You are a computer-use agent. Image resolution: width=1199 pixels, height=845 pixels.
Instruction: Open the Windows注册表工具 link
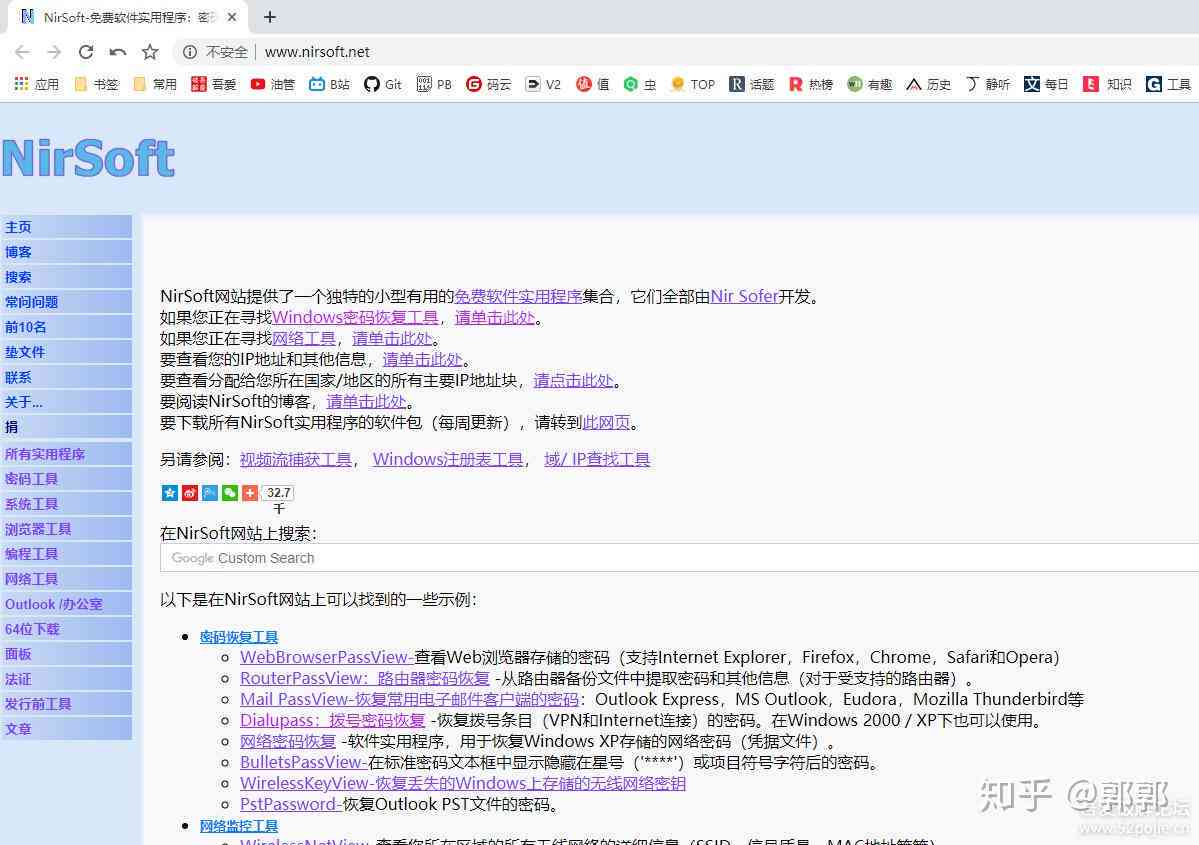(448, 460)
